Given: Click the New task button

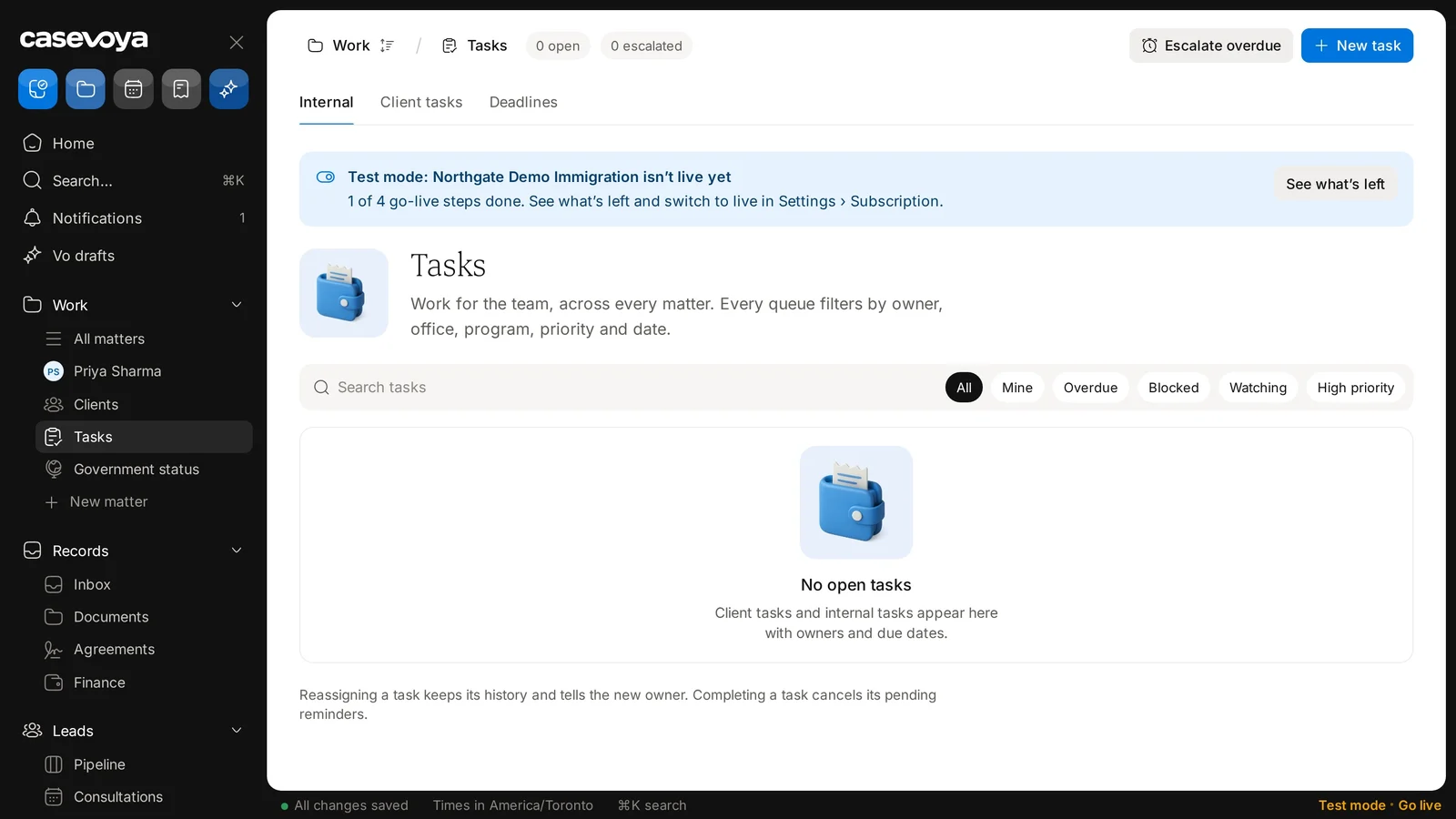Looking at the screenshot, I should click(x=1357, y=45).
